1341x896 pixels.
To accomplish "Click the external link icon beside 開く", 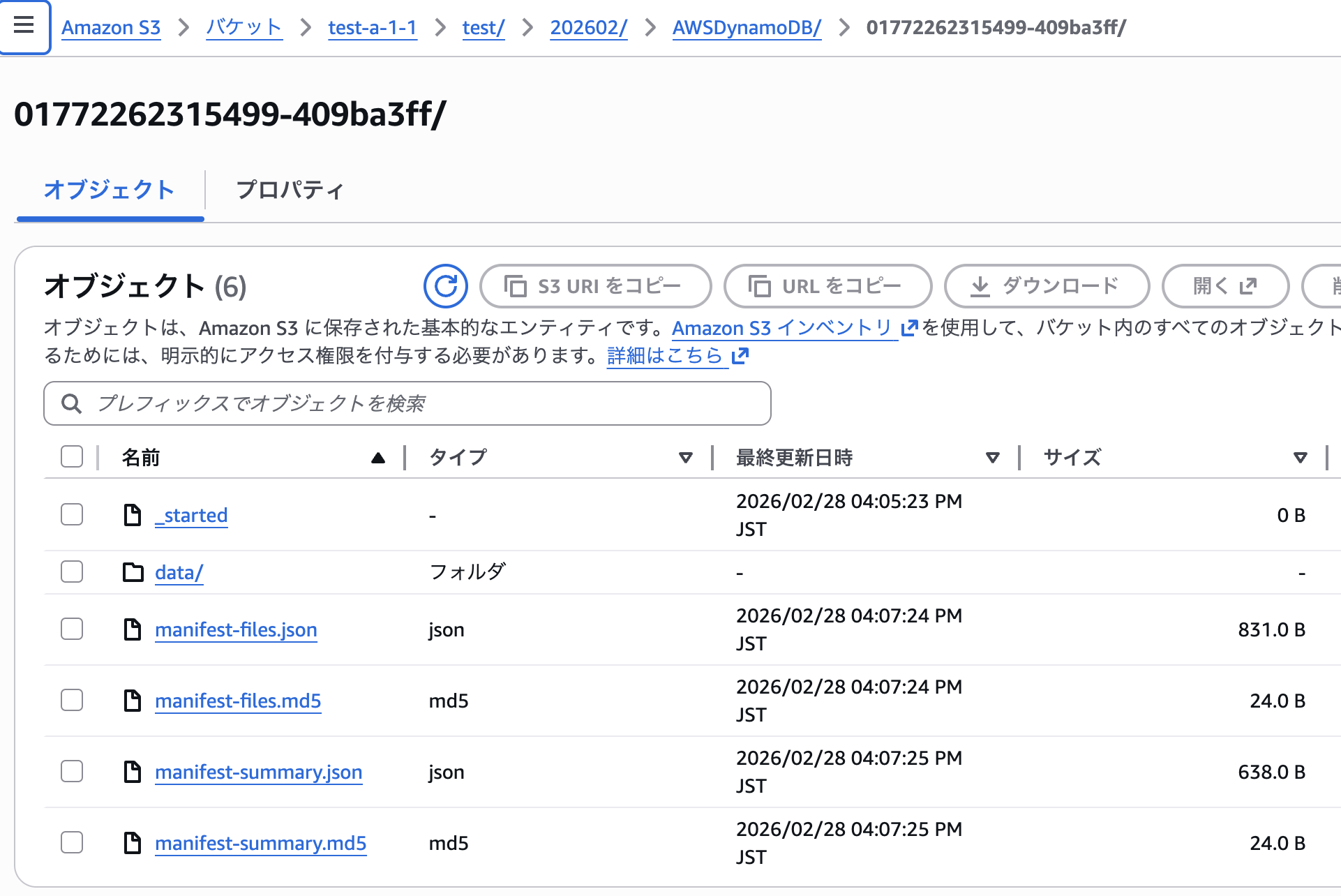I will point(1248,285).
